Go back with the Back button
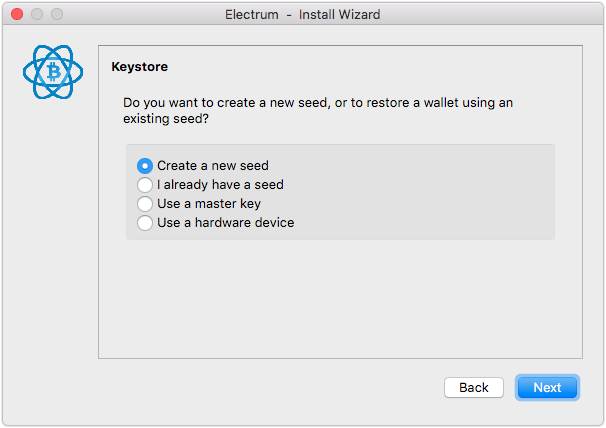This screenshot has height=428, width=606. point(474,387)
